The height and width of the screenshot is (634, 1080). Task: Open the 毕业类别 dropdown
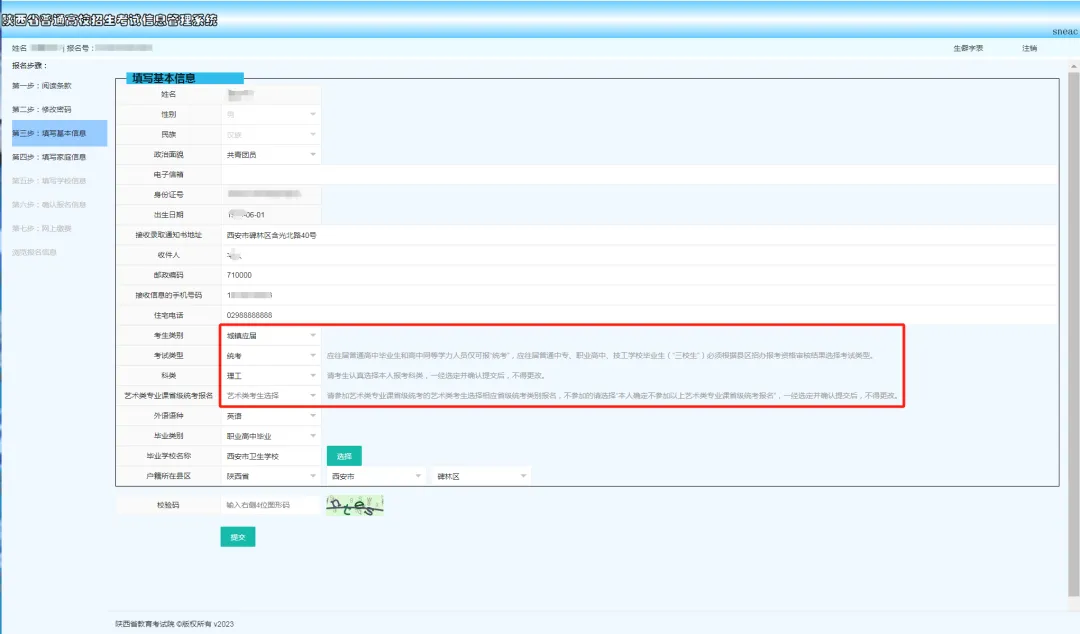271,437
